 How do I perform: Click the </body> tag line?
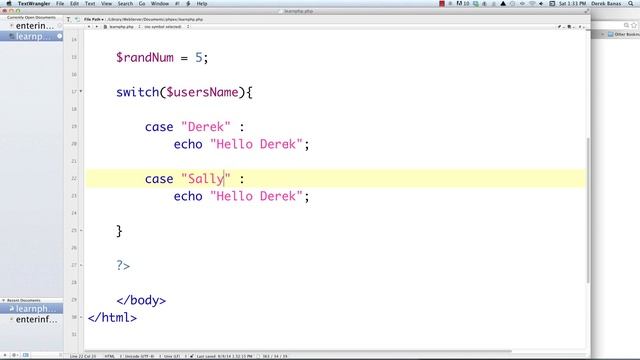click(141, 300)
